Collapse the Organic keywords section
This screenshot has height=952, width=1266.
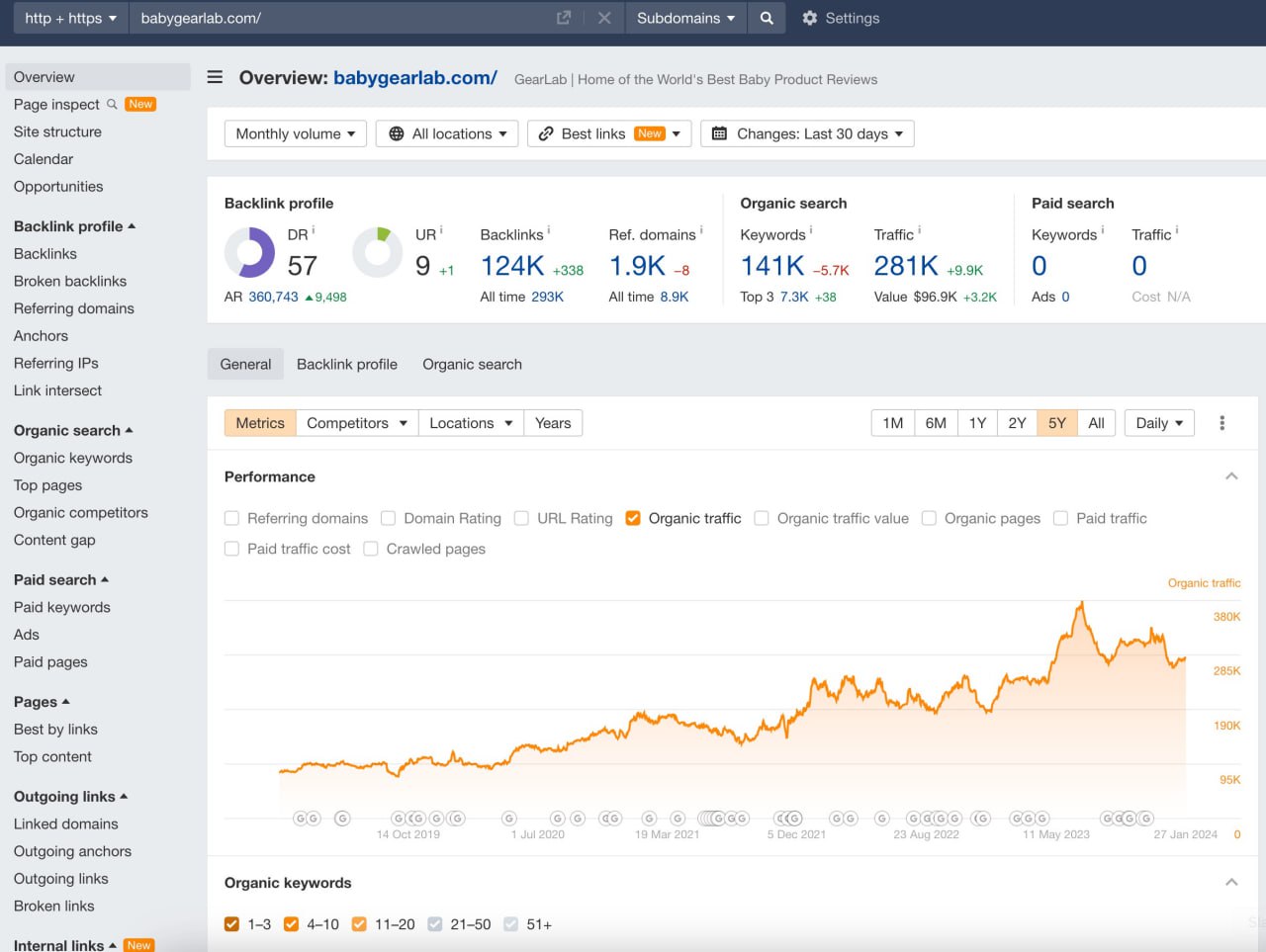[1231, 883]
